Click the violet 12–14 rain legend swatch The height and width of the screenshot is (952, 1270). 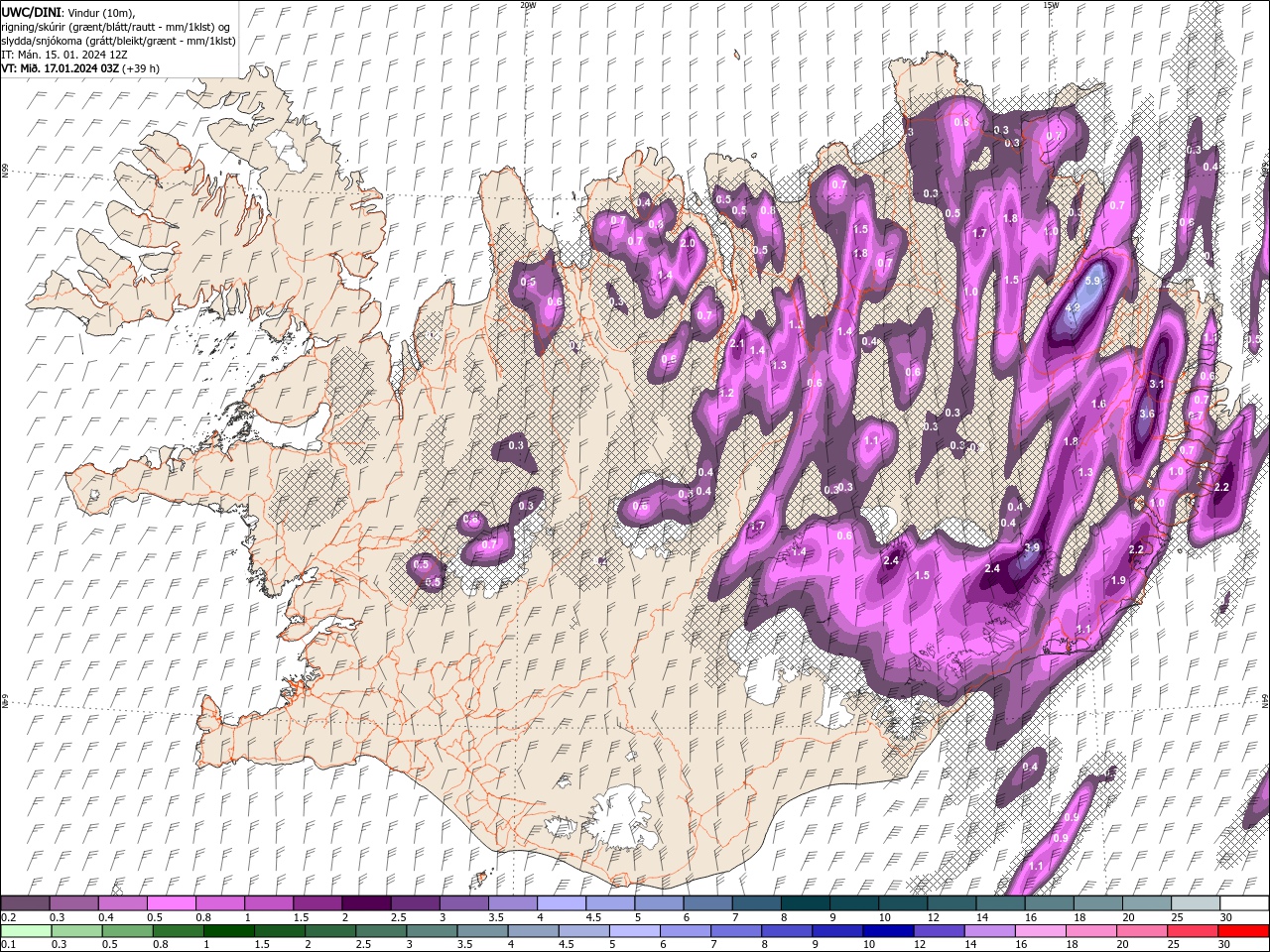940,931
